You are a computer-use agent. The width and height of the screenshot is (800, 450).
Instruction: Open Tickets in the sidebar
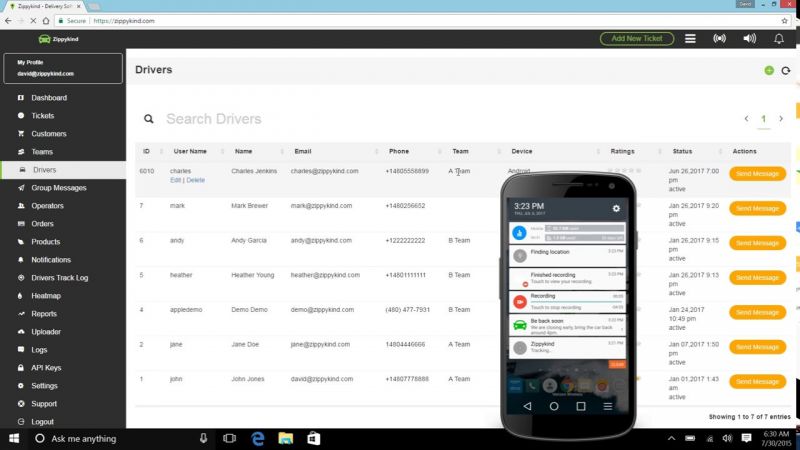click(42, 116)
